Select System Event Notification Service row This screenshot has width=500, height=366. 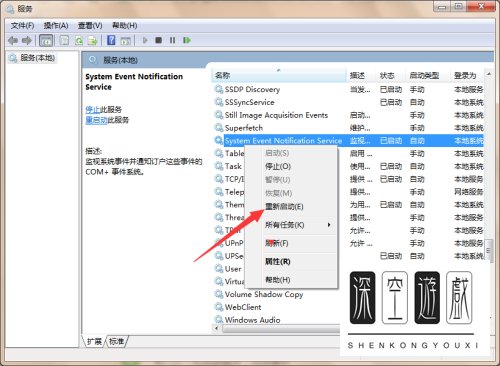349,141
